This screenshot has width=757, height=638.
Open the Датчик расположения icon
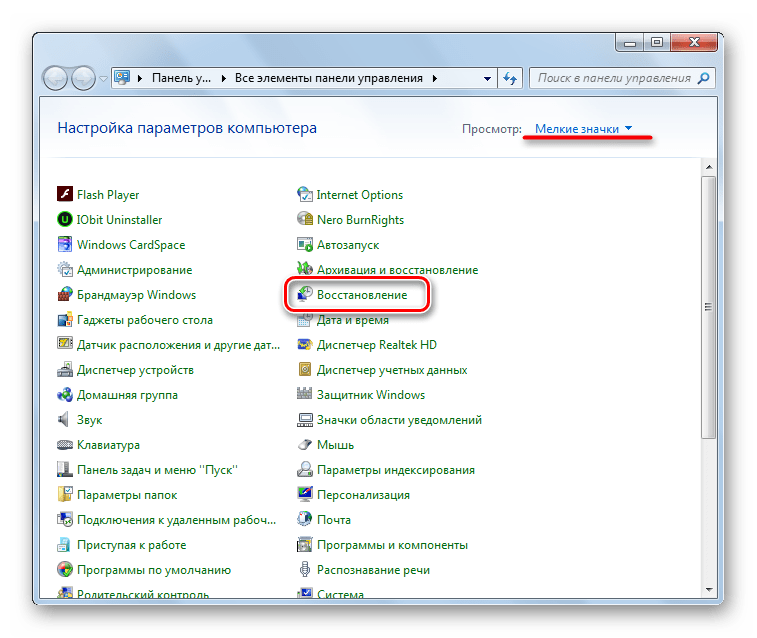coord(65,344)
